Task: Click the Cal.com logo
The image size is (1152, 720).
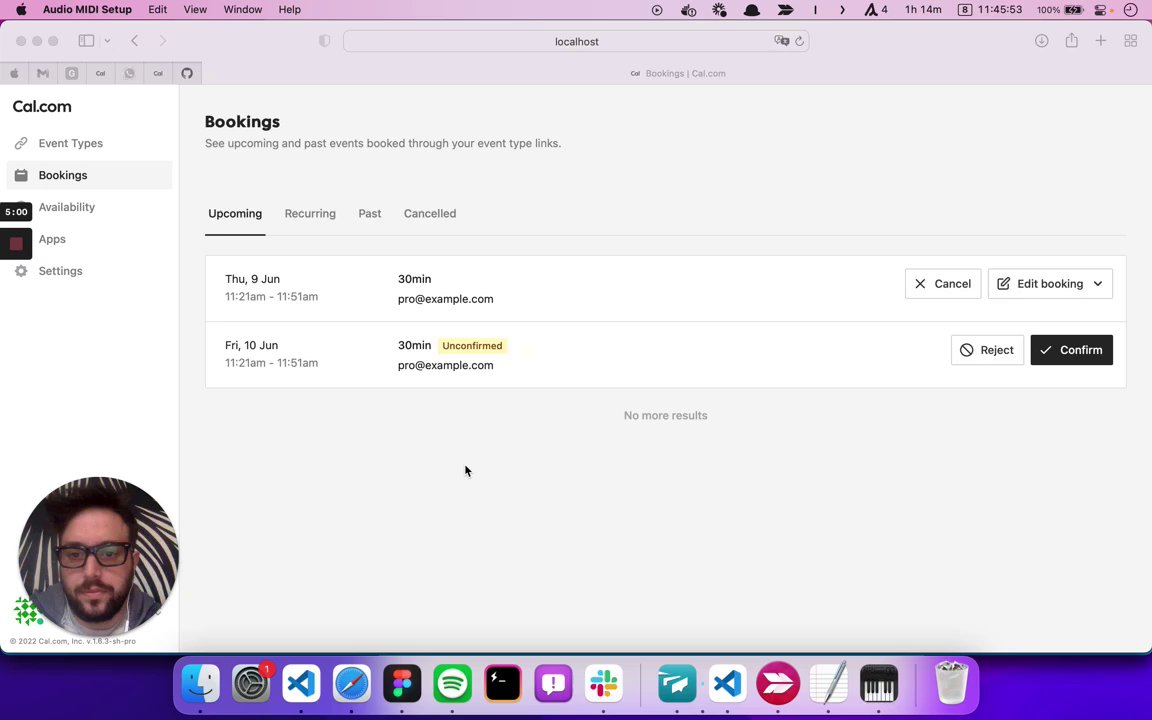Action: pos(42,107)
